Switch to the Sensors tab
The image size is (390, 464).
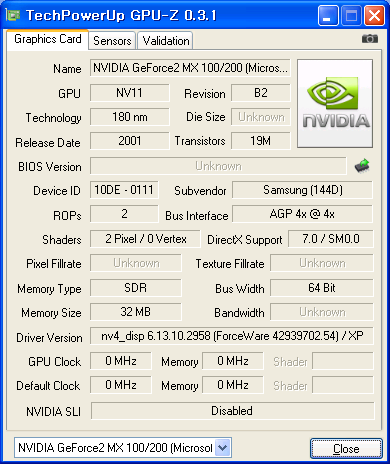coord(112,41)
